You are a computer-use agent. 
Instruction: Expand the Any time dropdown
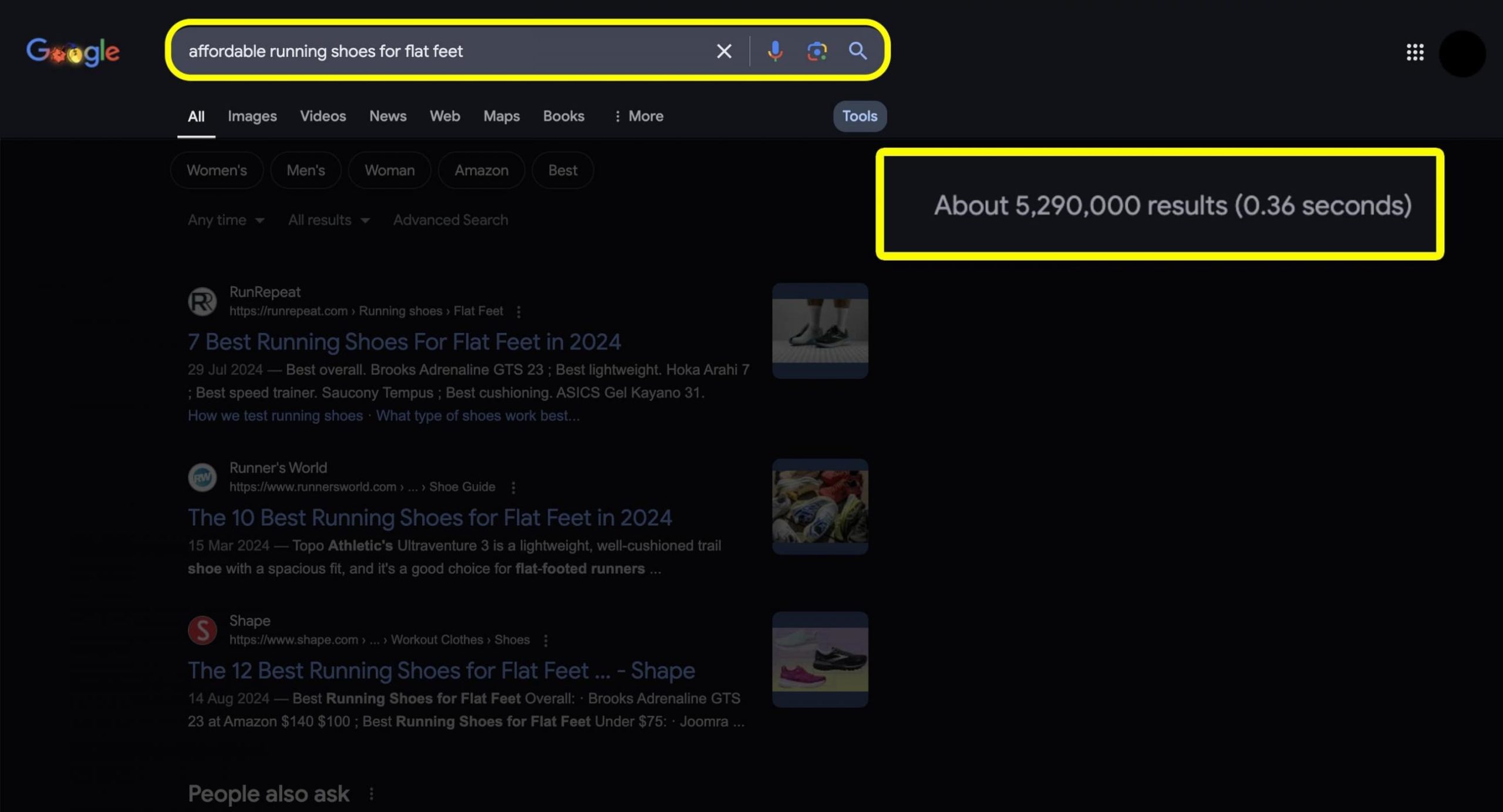(226, 220)
